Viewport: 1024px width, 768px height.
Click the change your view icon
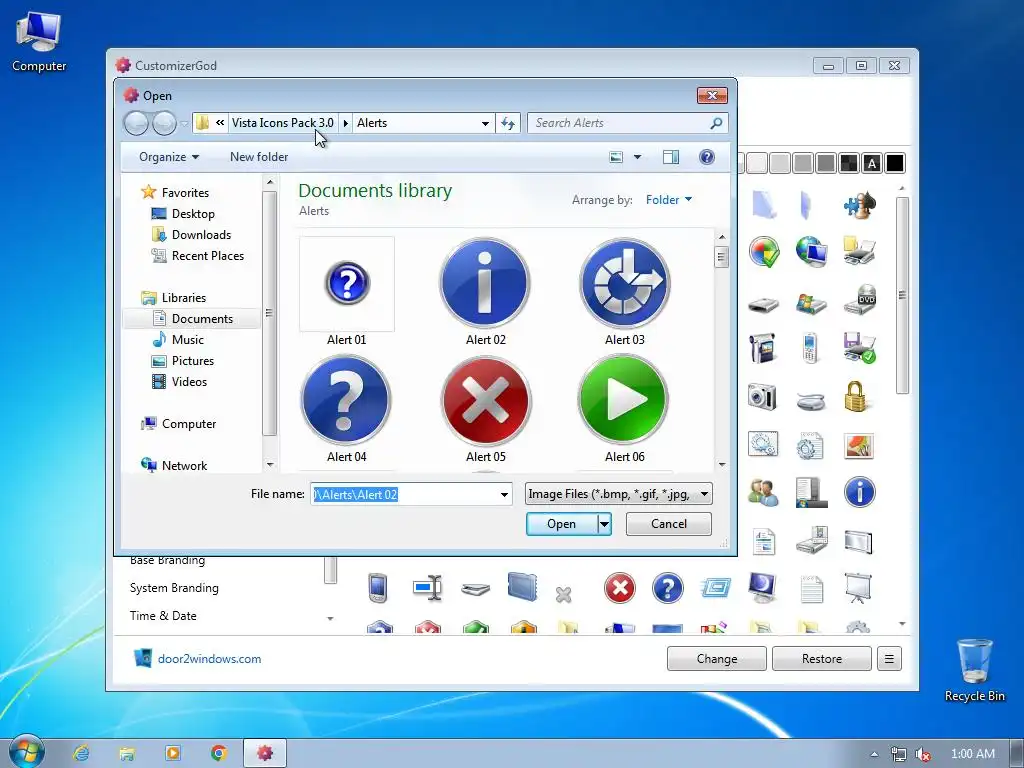click(x=616, y=157)
